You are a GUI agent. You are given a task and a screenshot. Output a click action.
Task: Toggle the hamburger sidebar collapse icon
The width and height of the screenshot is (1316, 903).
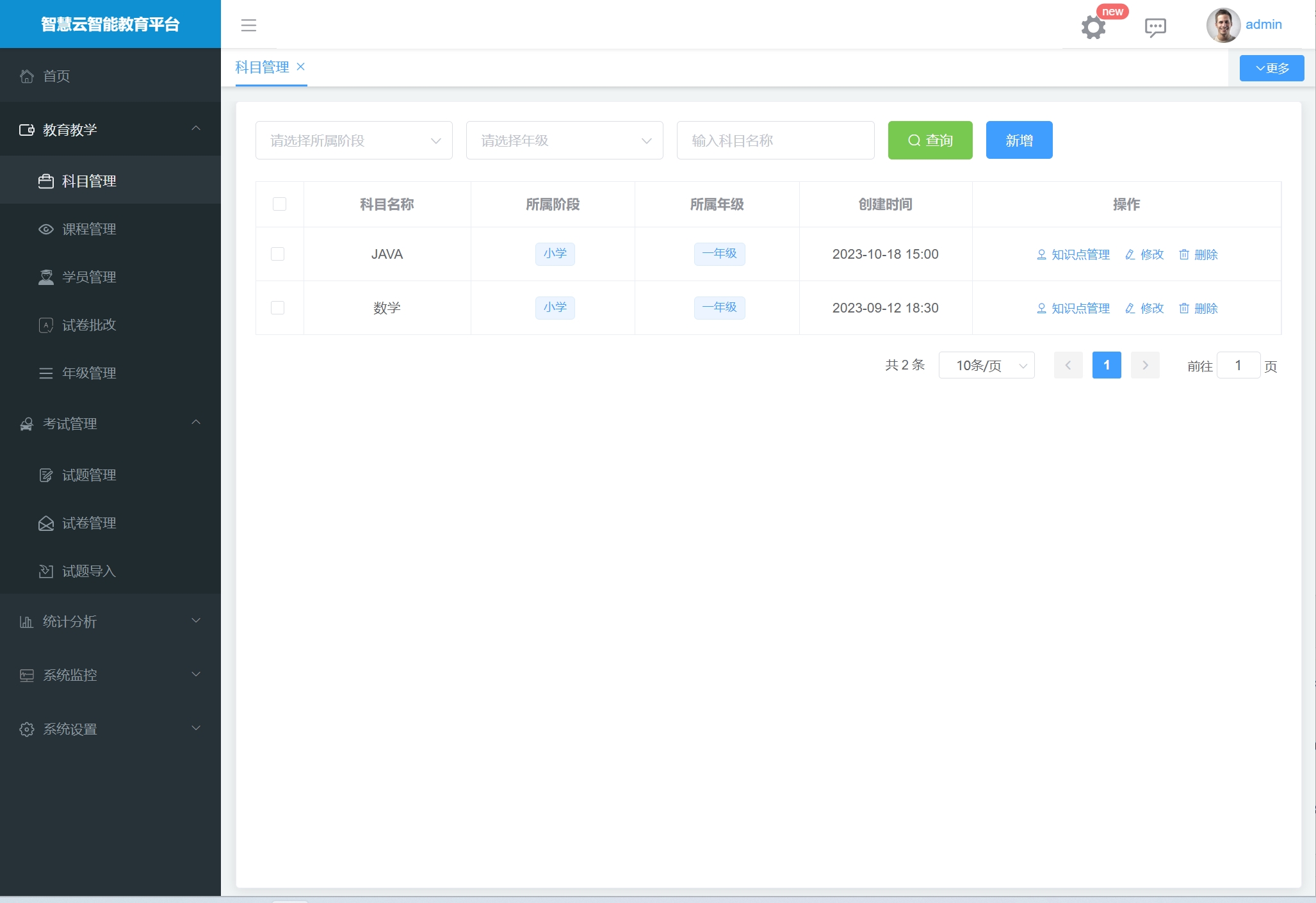click(x=248, y=25)
